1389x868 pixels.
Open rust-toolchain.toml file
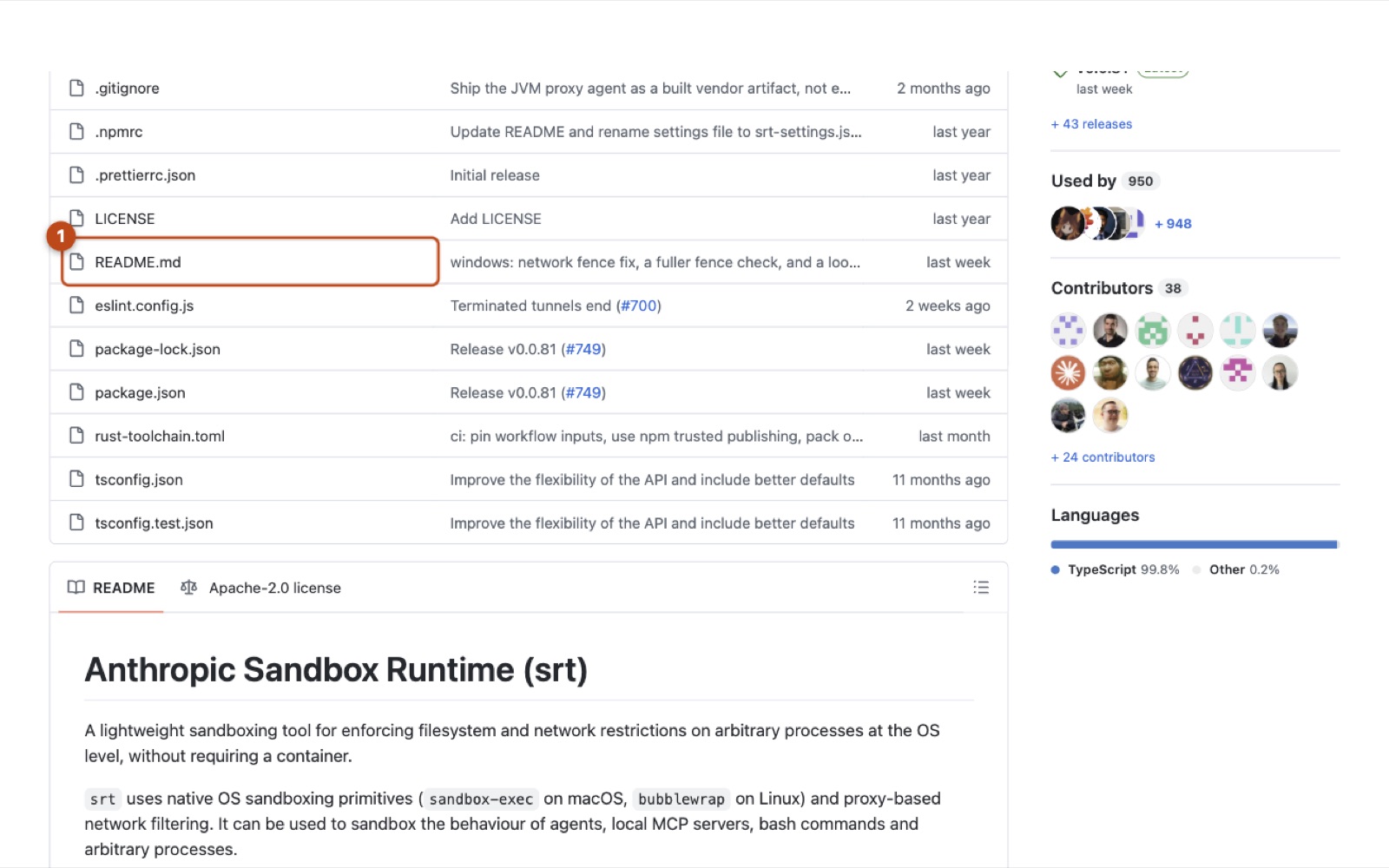[160, 436]
